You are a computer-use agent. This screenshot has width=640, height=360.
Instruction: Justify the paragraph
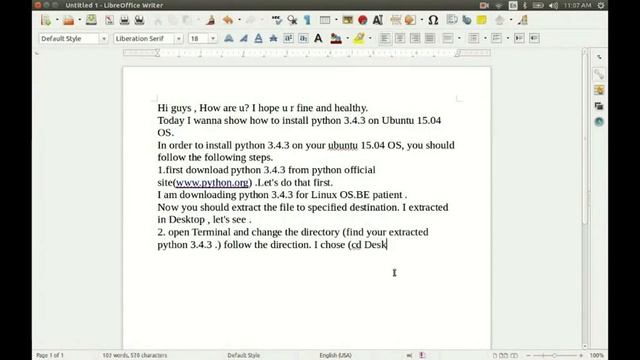pyautogui.click(x=430, y=38)
